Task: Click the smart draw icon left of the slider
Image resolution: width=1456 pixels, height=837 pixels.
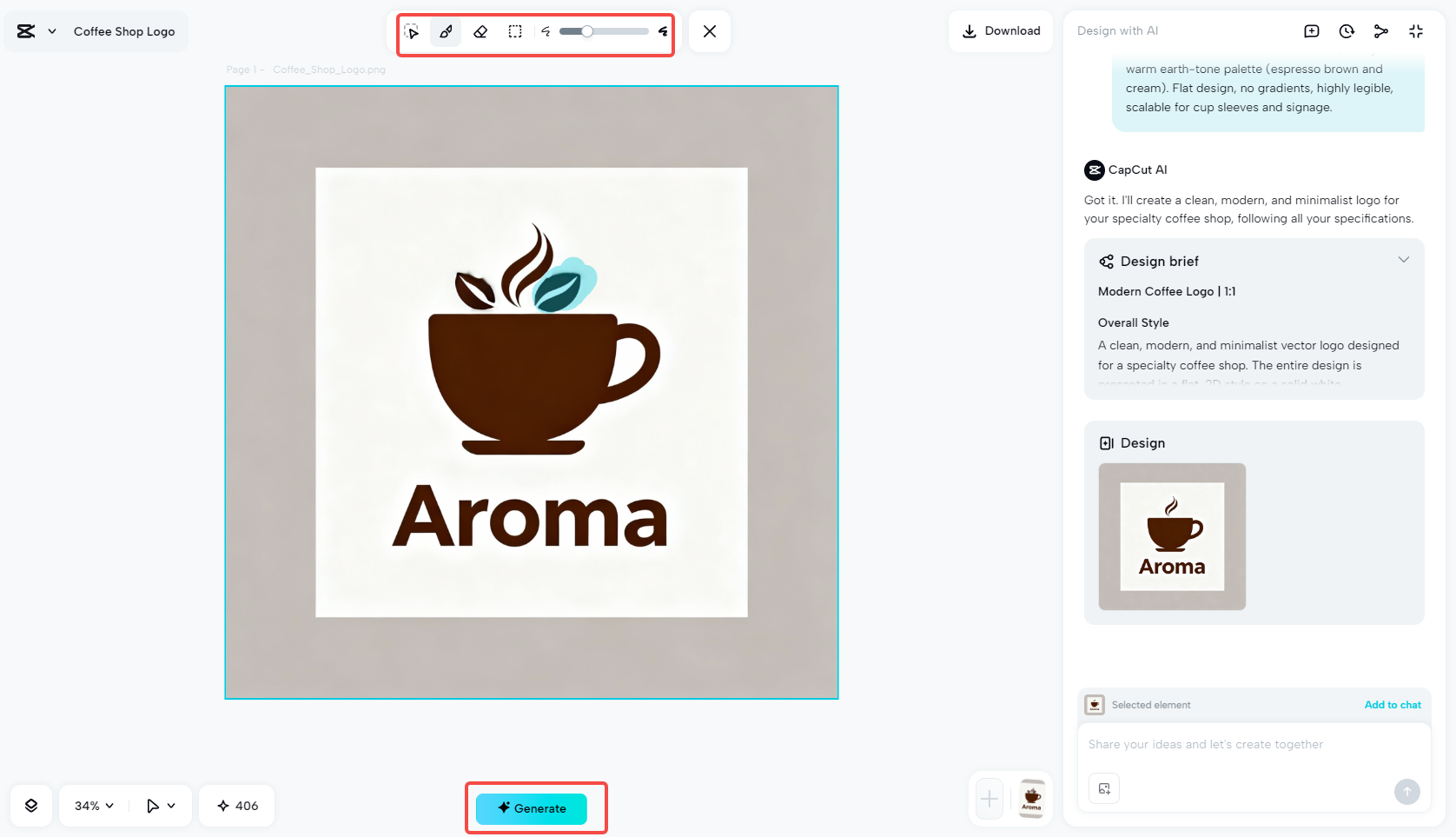Action: 546,31
